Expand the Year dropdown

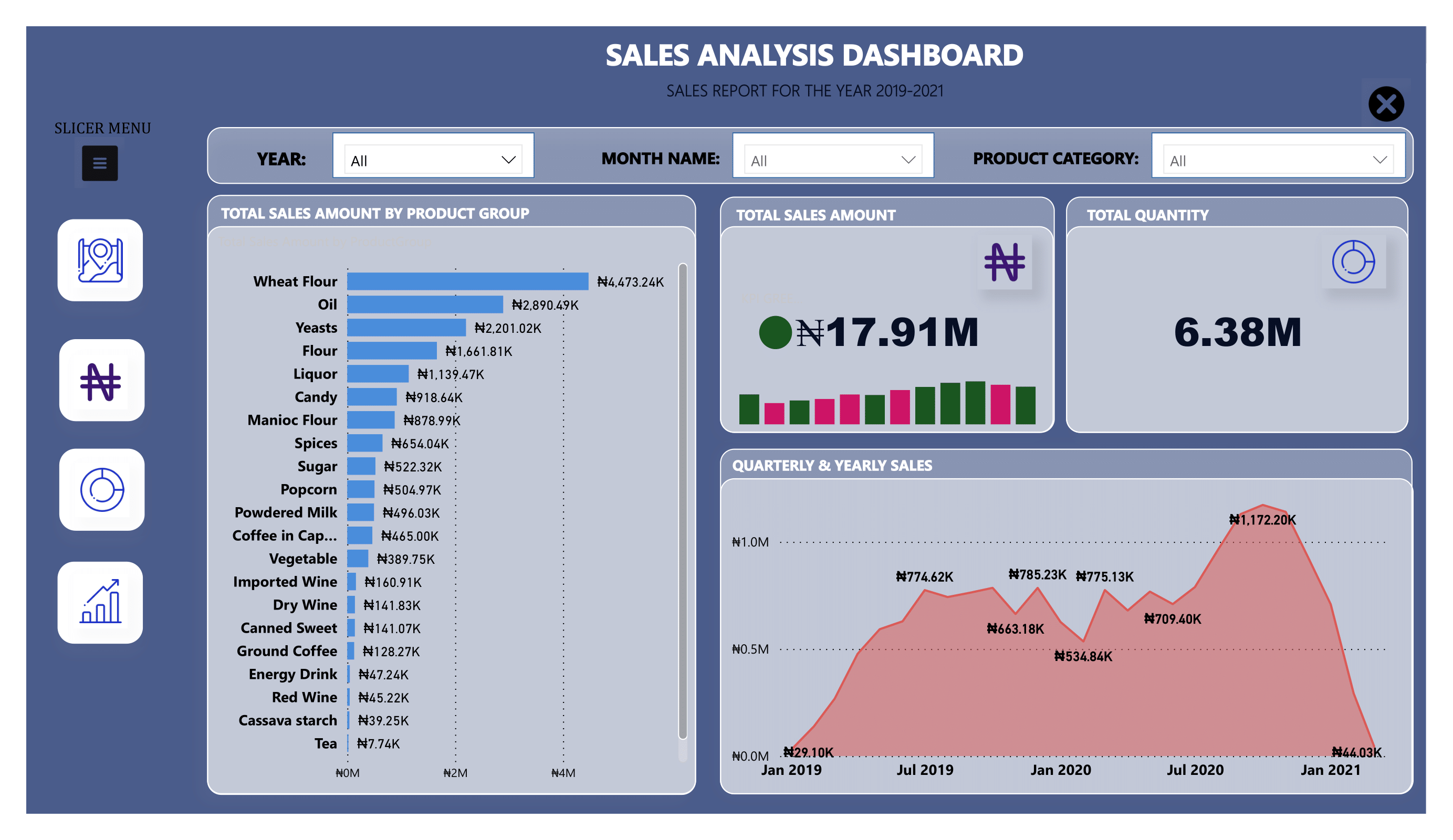click(x=433, y=160)
